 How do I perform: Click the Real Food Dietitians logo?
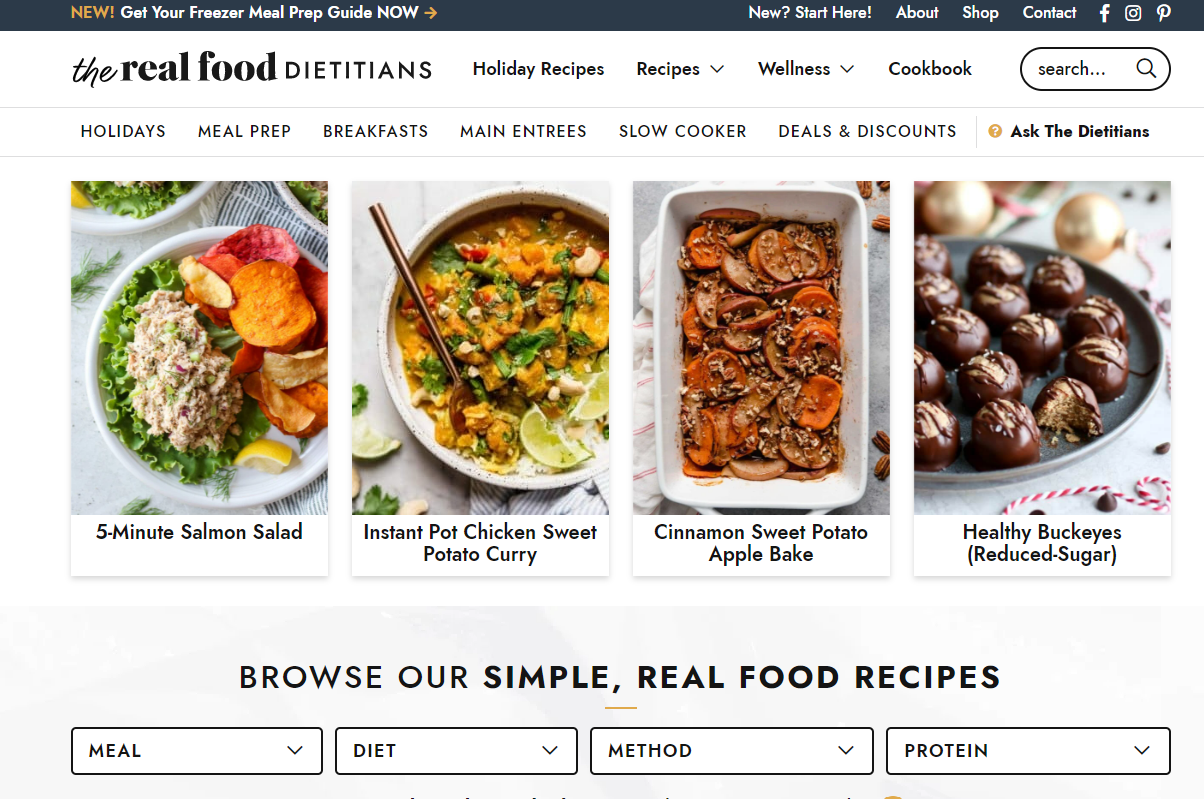point(252,69)
